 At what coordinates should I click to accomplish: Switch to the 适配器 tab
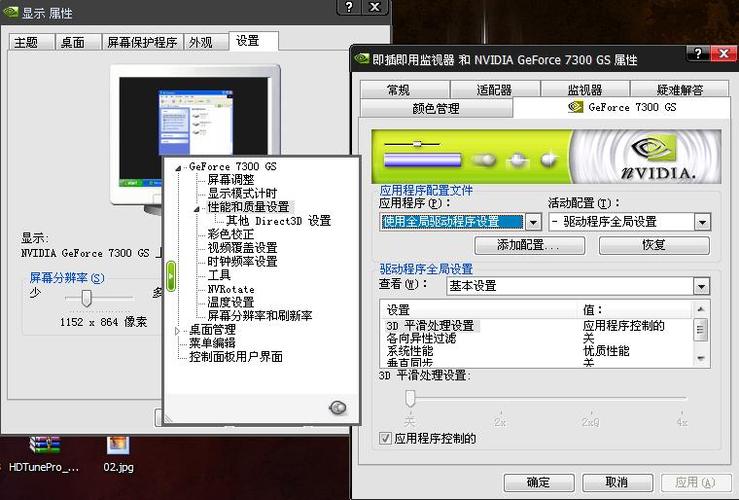494,89
